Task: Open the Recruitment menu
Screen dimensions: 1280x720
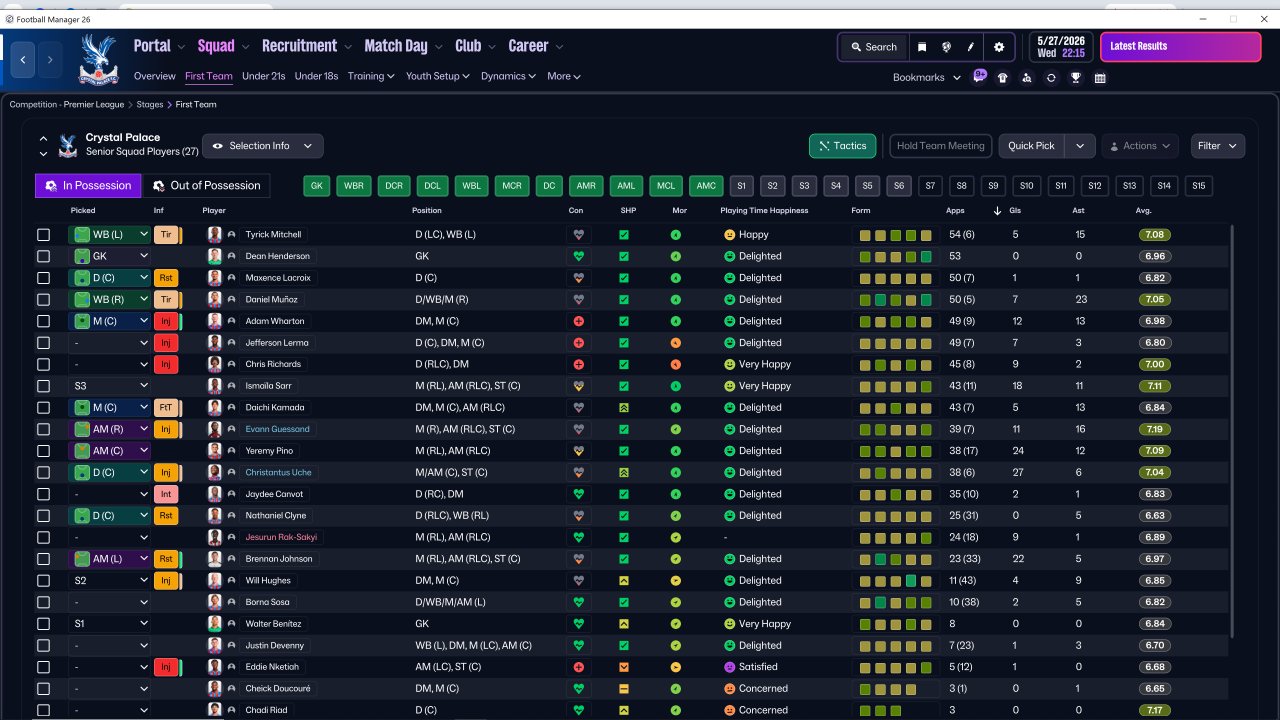Action: pos(307,46)
